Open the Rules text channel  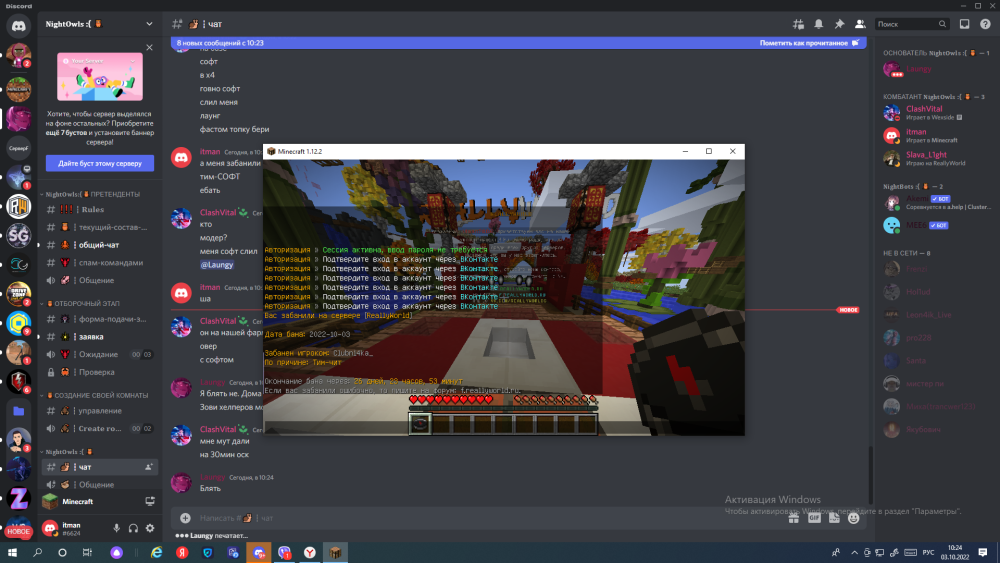(x=99, y=209)
